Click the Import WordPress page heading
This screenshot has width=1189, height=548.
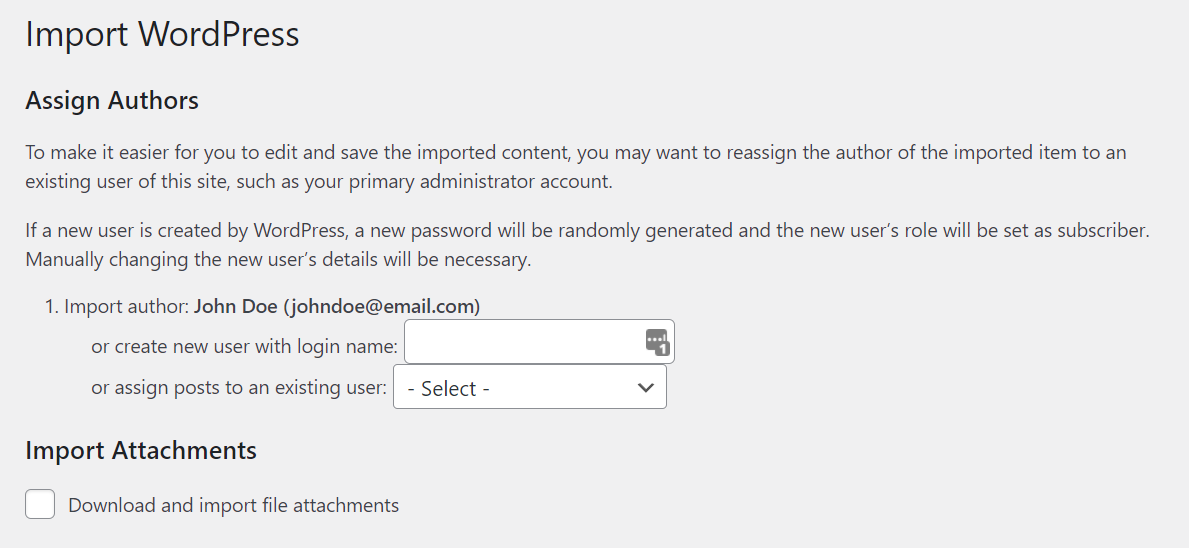pyautogui.click(x=162, y=35)
